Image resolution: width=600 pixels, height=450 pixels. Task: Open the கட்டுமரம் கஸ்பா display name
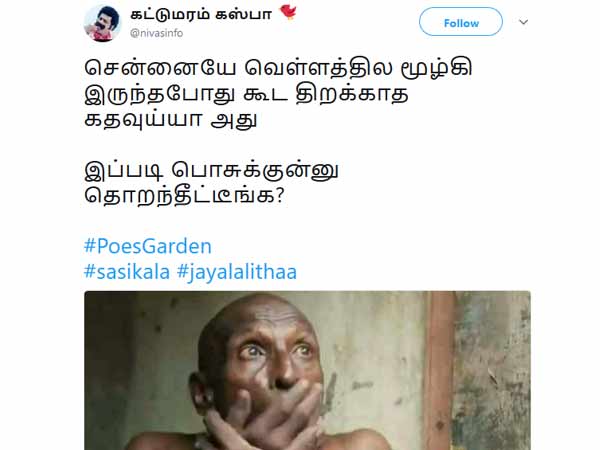tap(201, 15)
